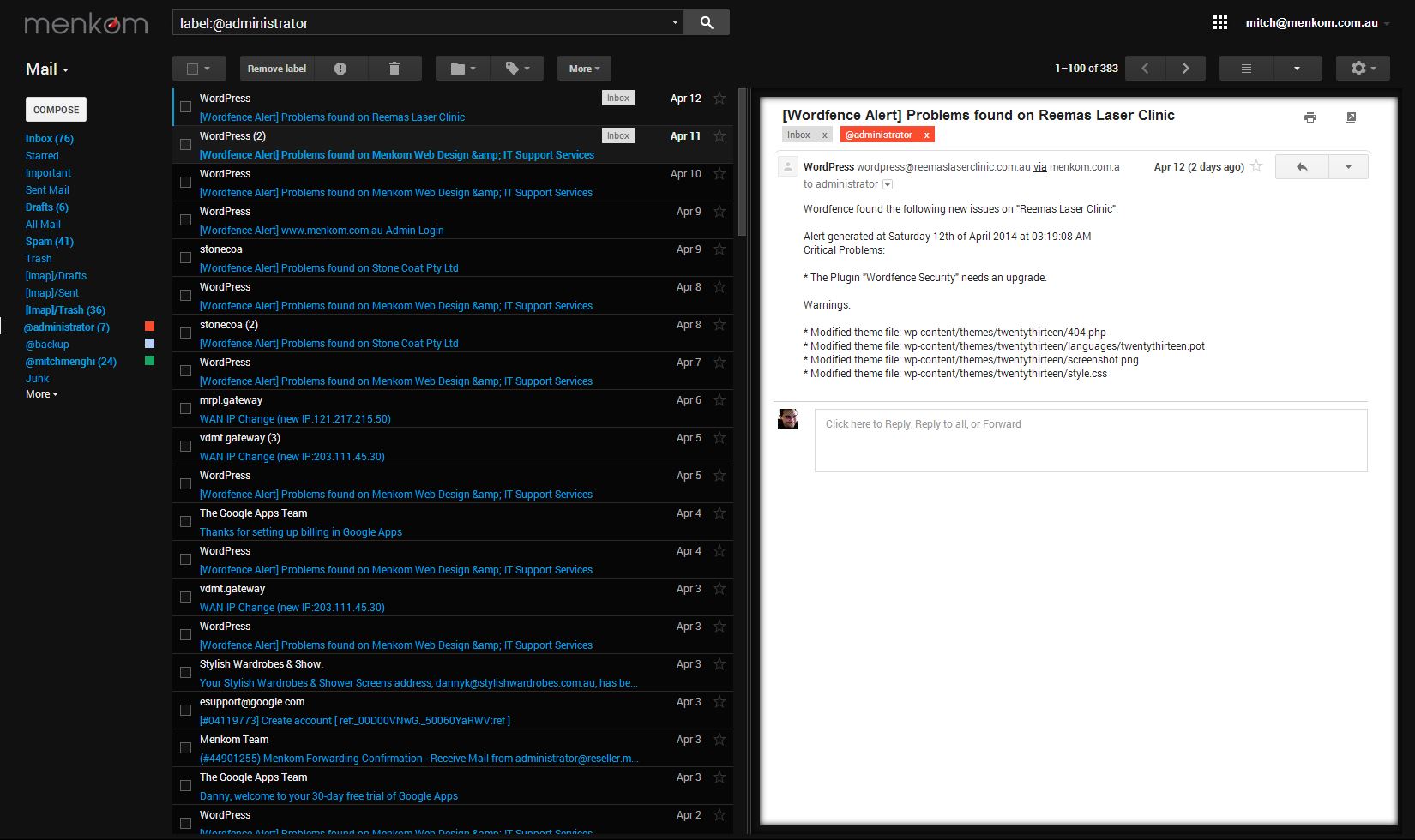
Task: Show details arrow next to administrator
Action: (888, 184)
